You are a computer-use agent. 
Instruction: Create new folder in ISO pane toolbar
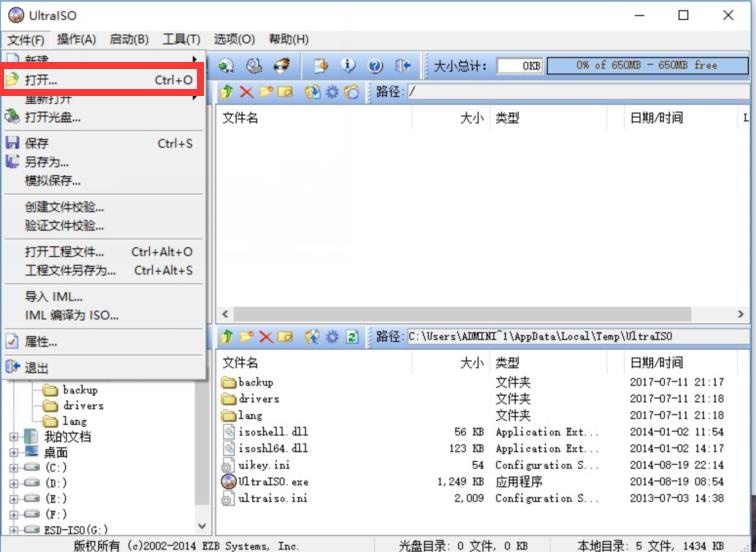pyautogui.click(x=266, y=91)
